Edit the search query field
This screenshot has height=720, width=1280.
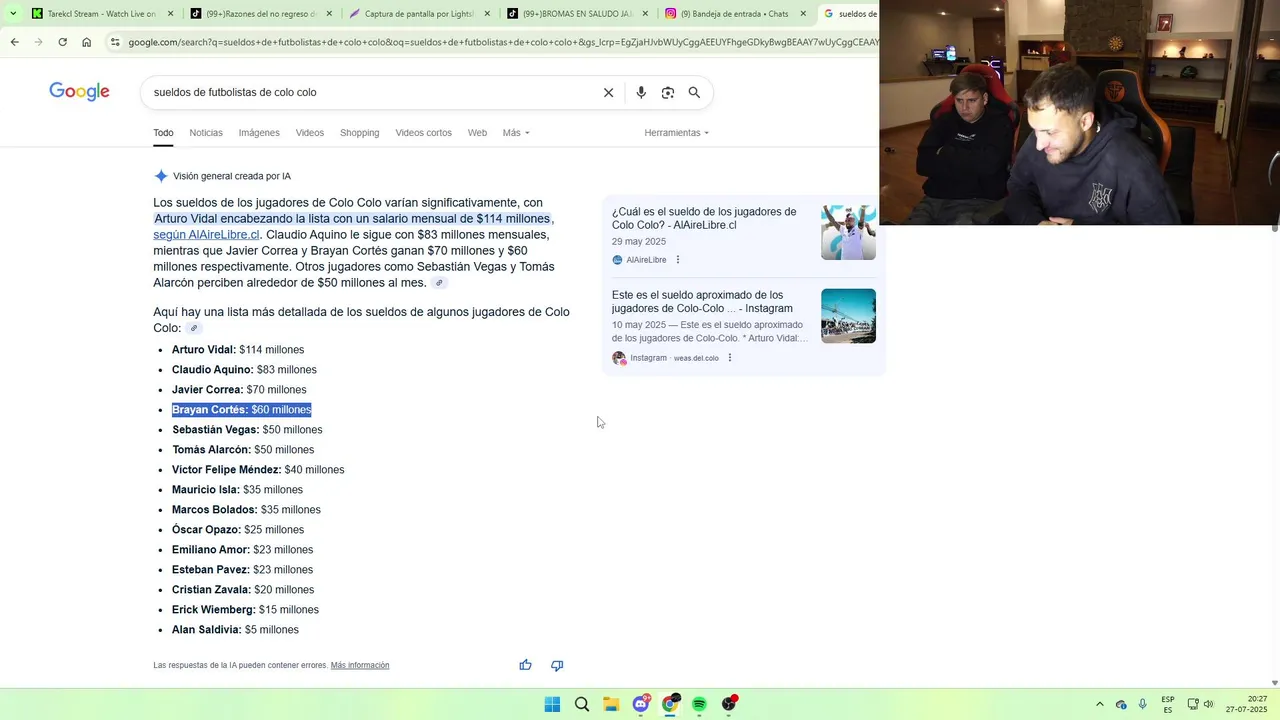point(370,92)
